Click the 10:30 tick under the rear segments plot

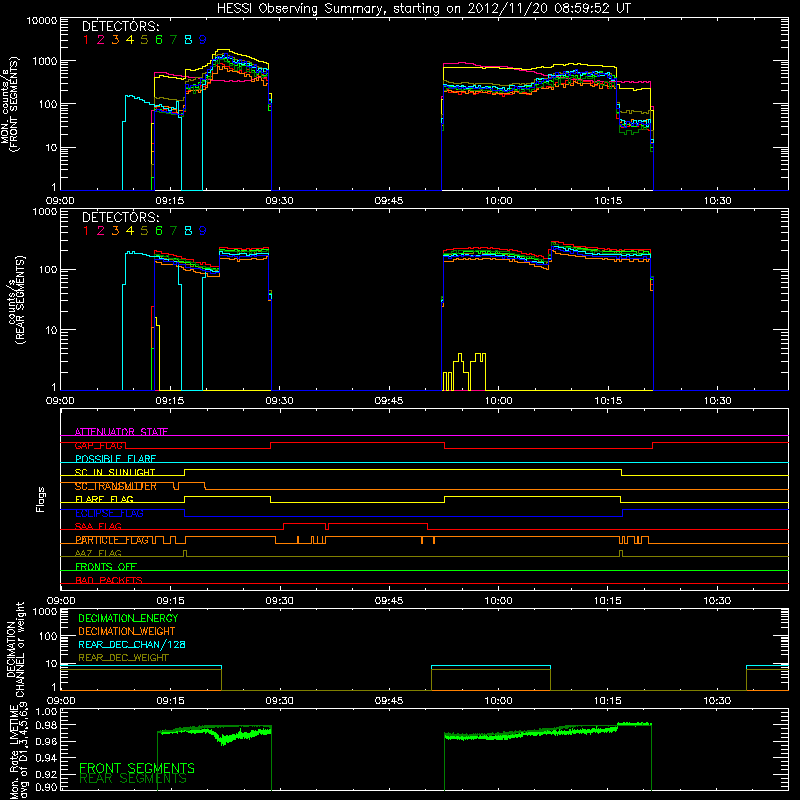[717, 401]
